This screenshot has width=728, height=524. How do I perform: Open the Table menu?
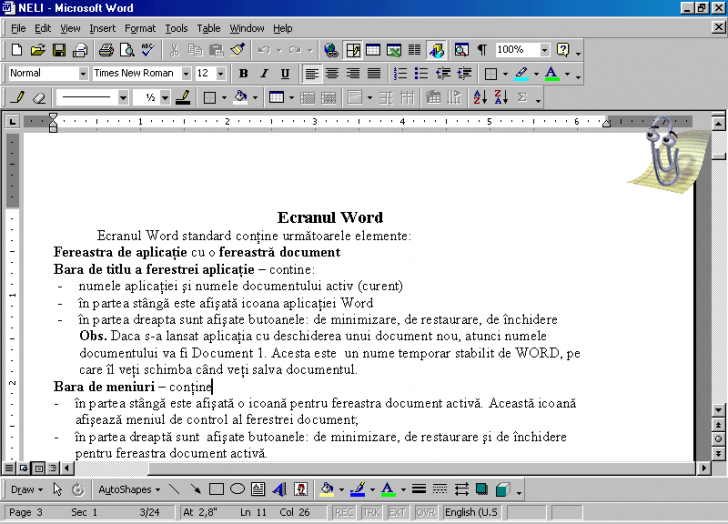coord(208,28)
